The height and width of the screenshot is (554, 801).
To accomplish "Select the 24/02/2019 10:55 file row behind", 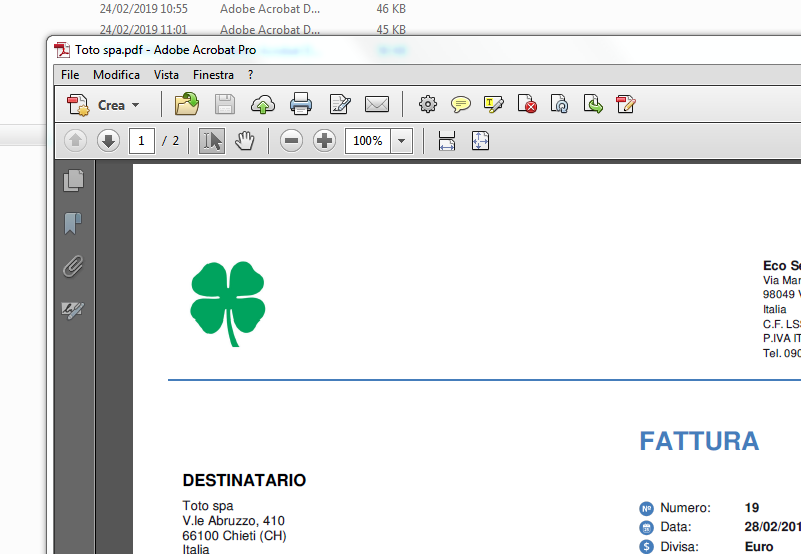I will (253, 9).
